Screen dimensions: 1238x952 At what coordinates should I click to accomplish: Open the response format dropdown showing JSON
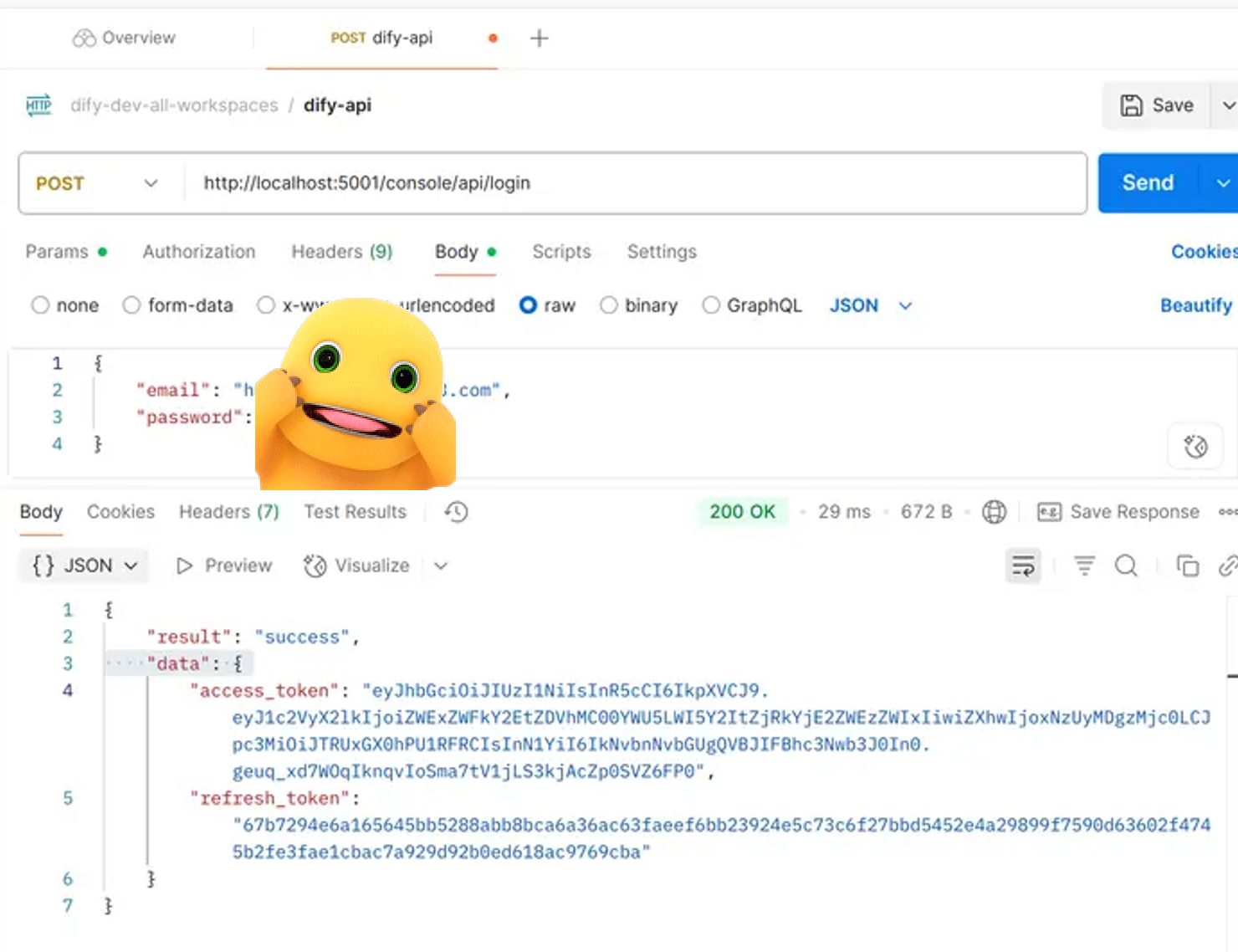pyautogui.click(x=84, y=566)
